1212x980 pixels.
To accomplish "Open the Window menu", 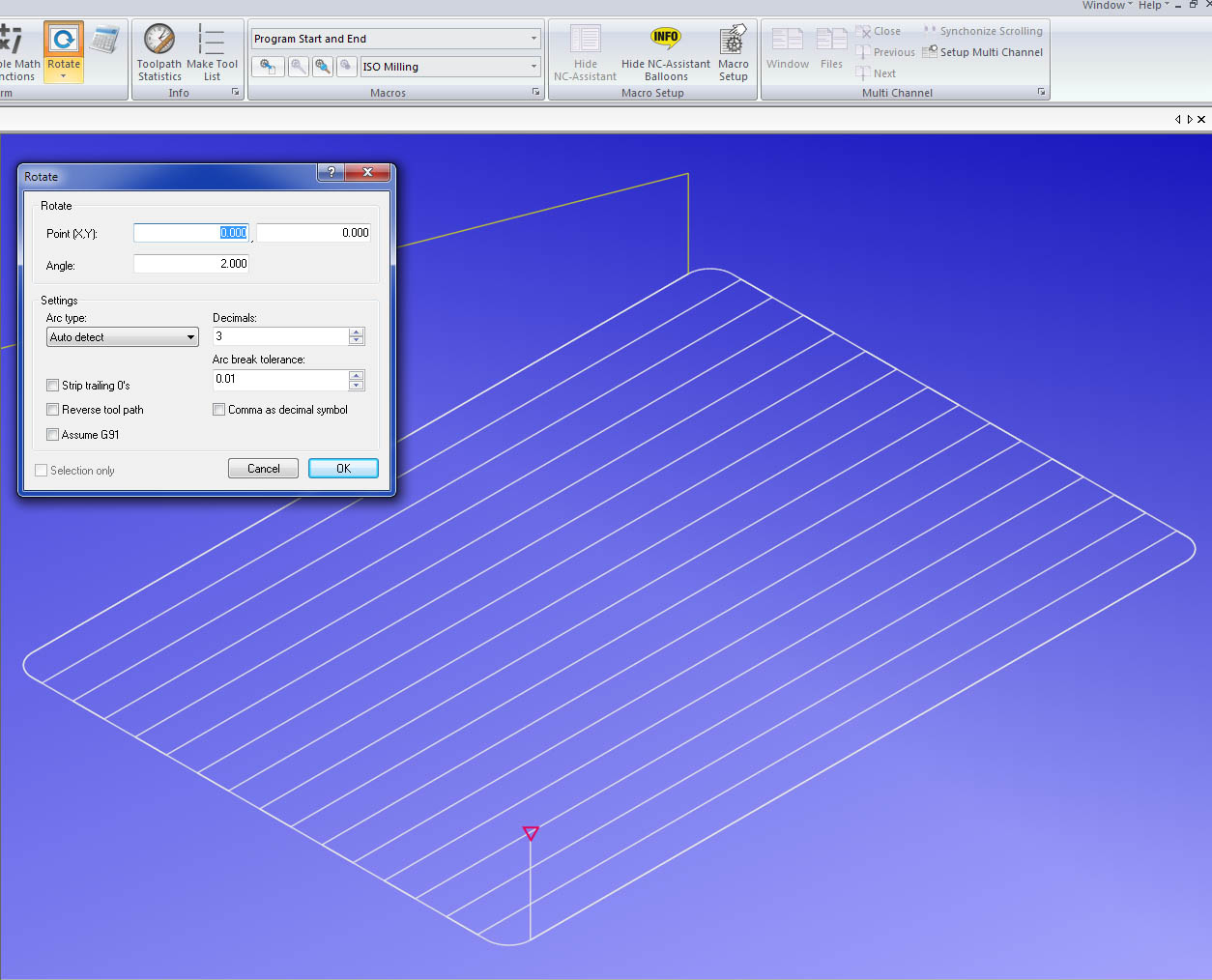I will point(1107,5).
